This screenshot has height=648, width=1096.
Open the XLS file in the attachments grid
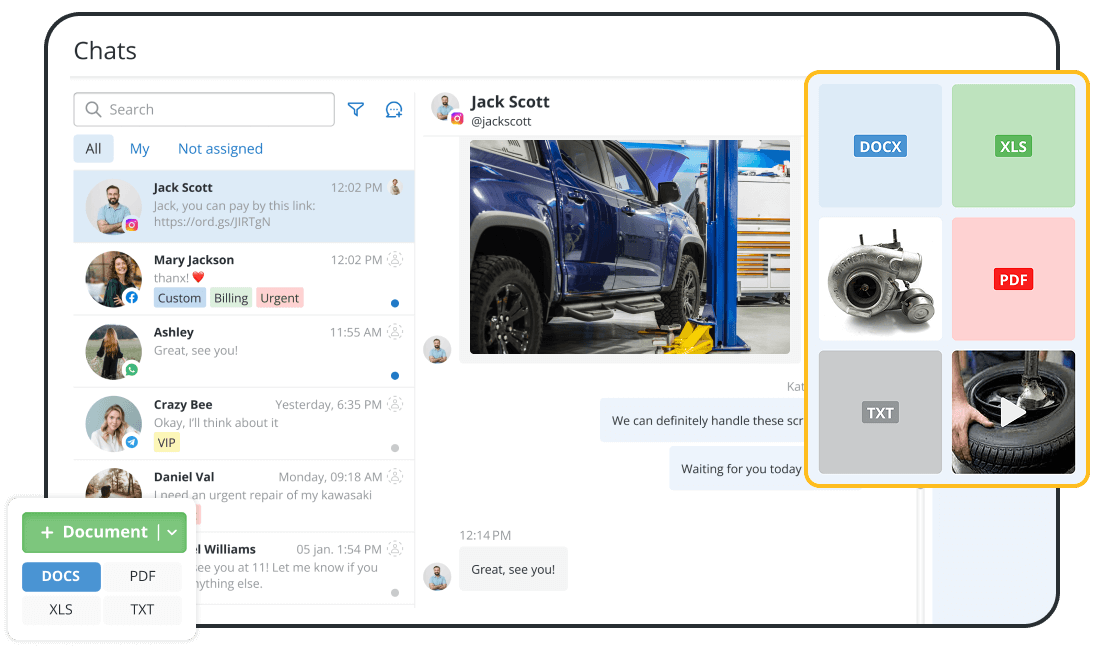point(1013,145)
